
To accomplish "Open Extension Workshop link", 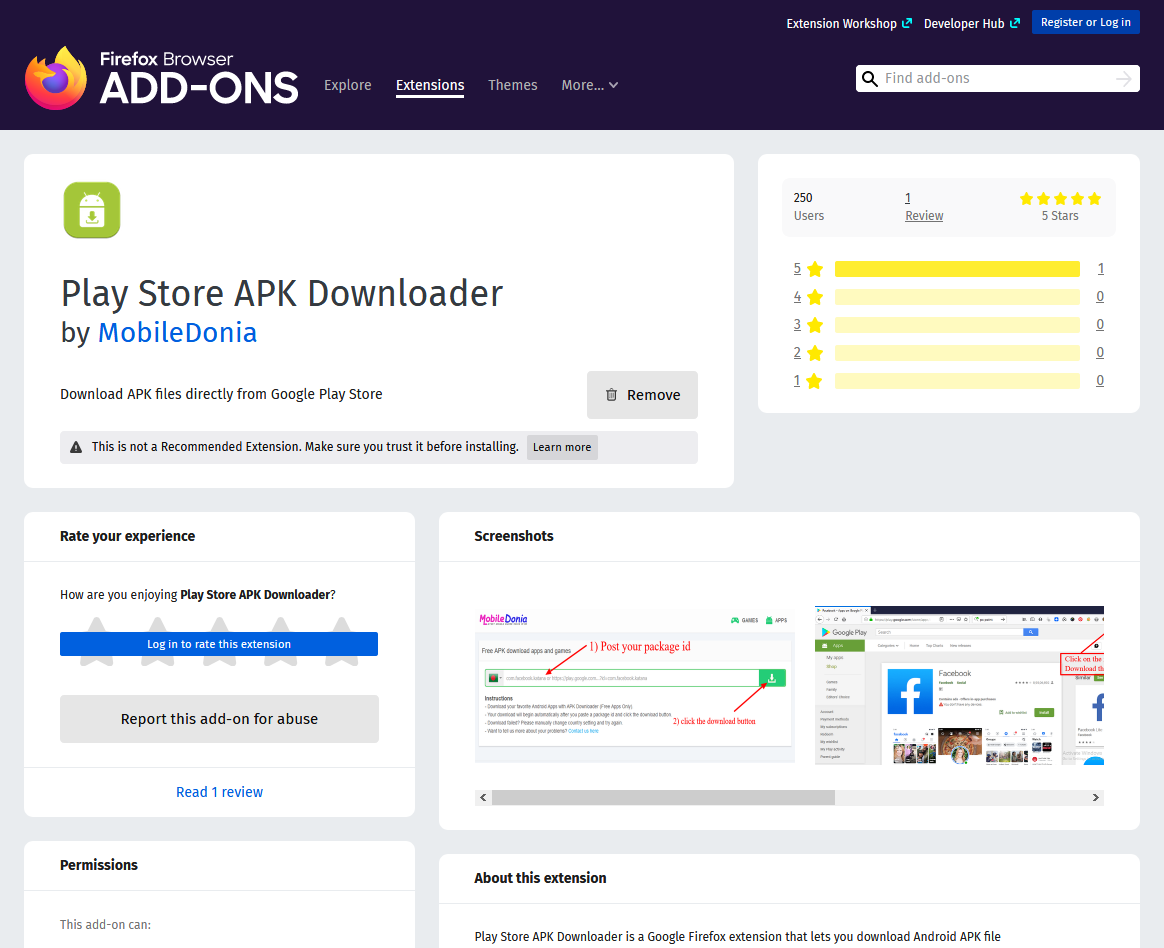I will [x=849, y=24].
